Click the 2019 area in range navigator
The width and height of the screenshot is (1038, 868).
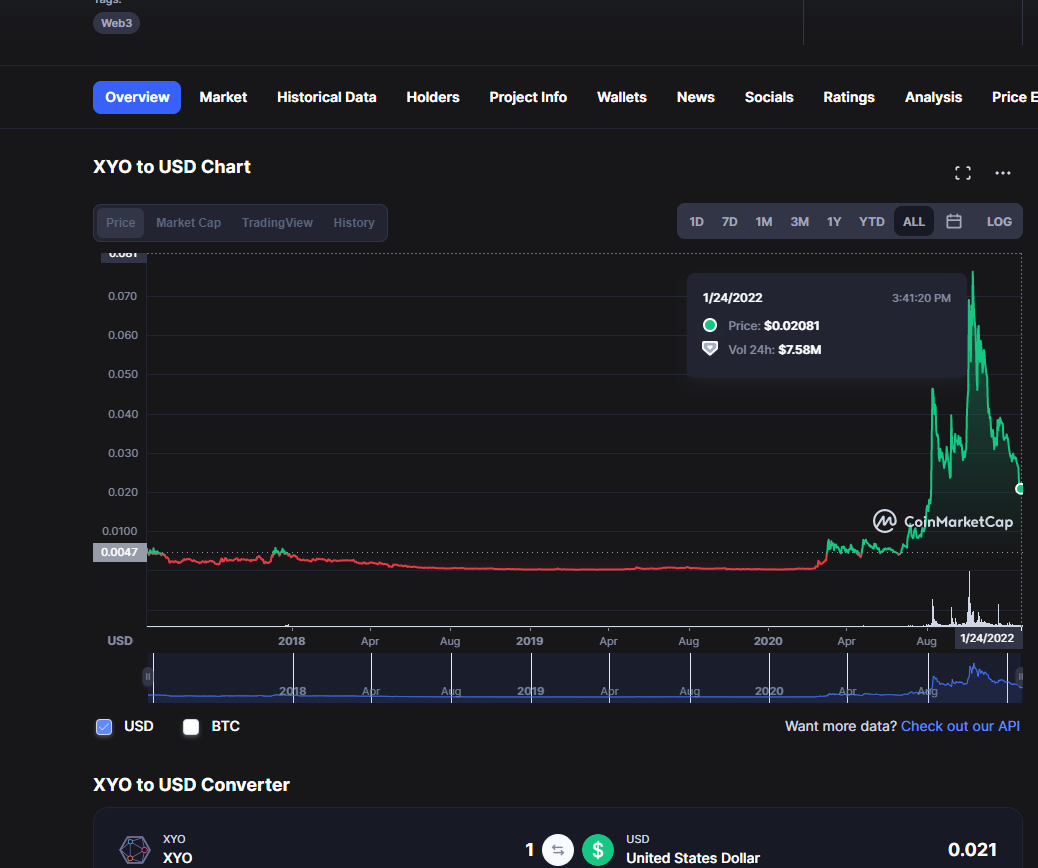tap(530, 691)
